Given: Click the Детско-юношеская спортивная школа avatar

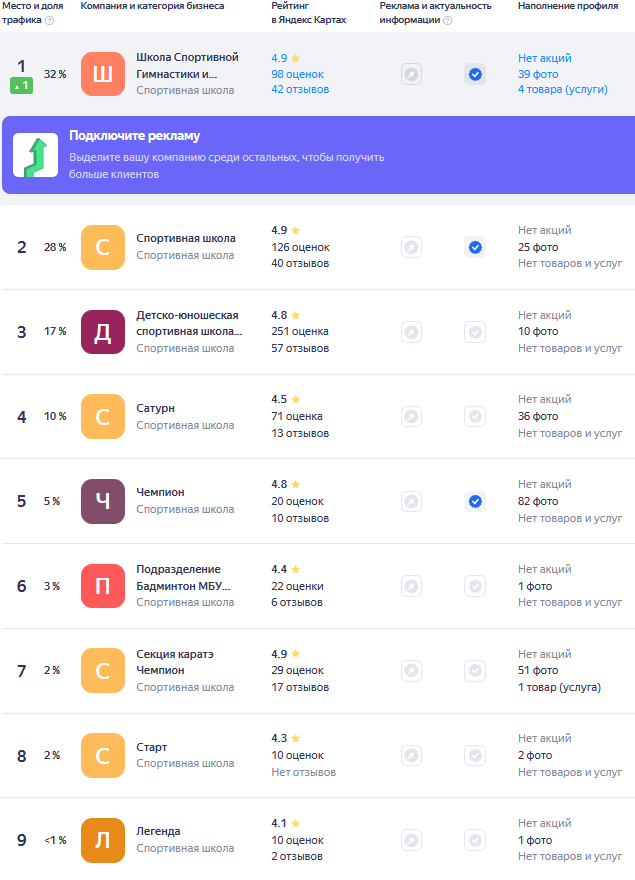Looking at the screenshot, I should pyautogui.click(x=102, y=332).
